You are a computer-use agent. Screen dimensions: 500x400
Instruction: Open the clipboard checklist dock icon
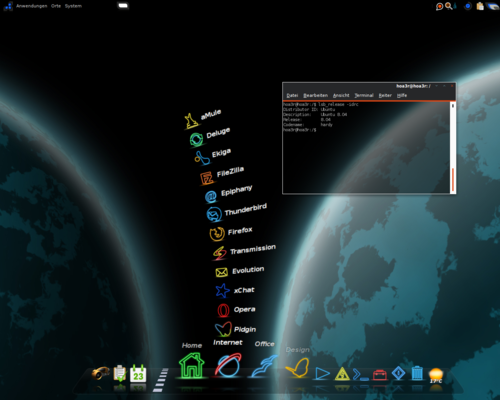(x=120, y=373)
